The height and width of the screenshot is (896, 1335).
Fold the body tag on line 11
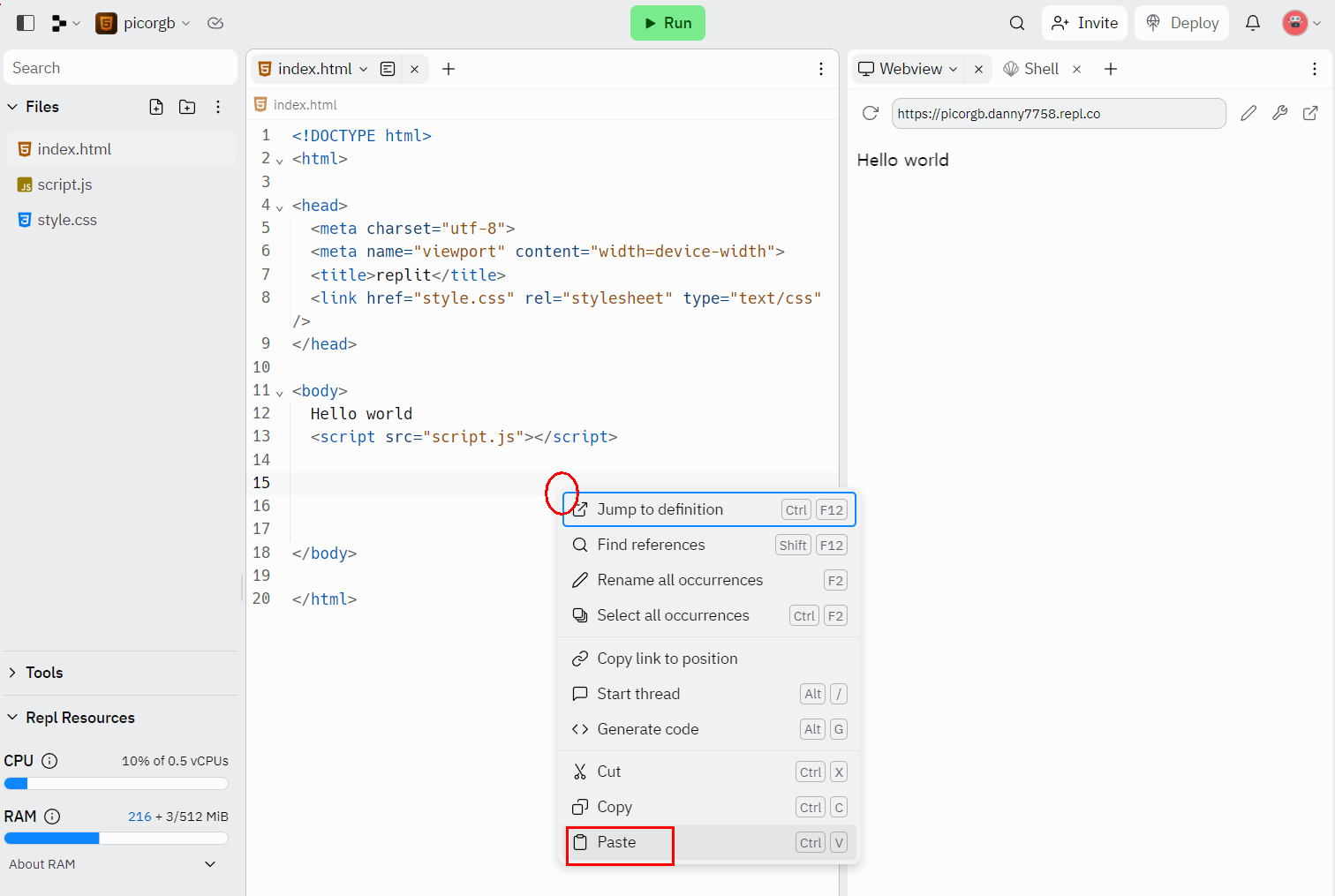pos(280,393)
